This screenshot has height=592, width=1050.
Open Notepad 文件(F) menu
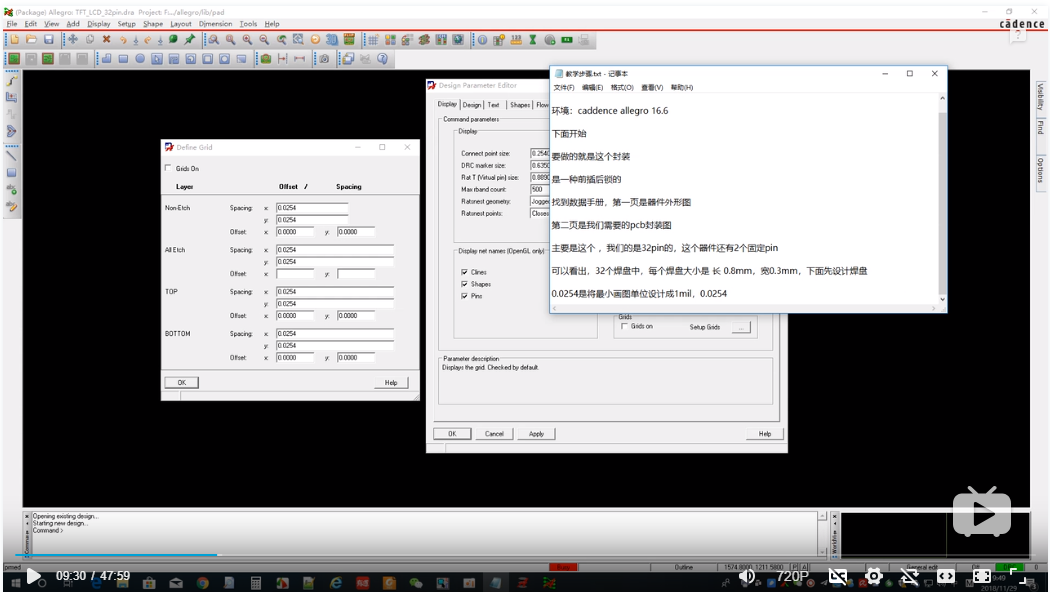pyautogui.click(x=564, y=88)
